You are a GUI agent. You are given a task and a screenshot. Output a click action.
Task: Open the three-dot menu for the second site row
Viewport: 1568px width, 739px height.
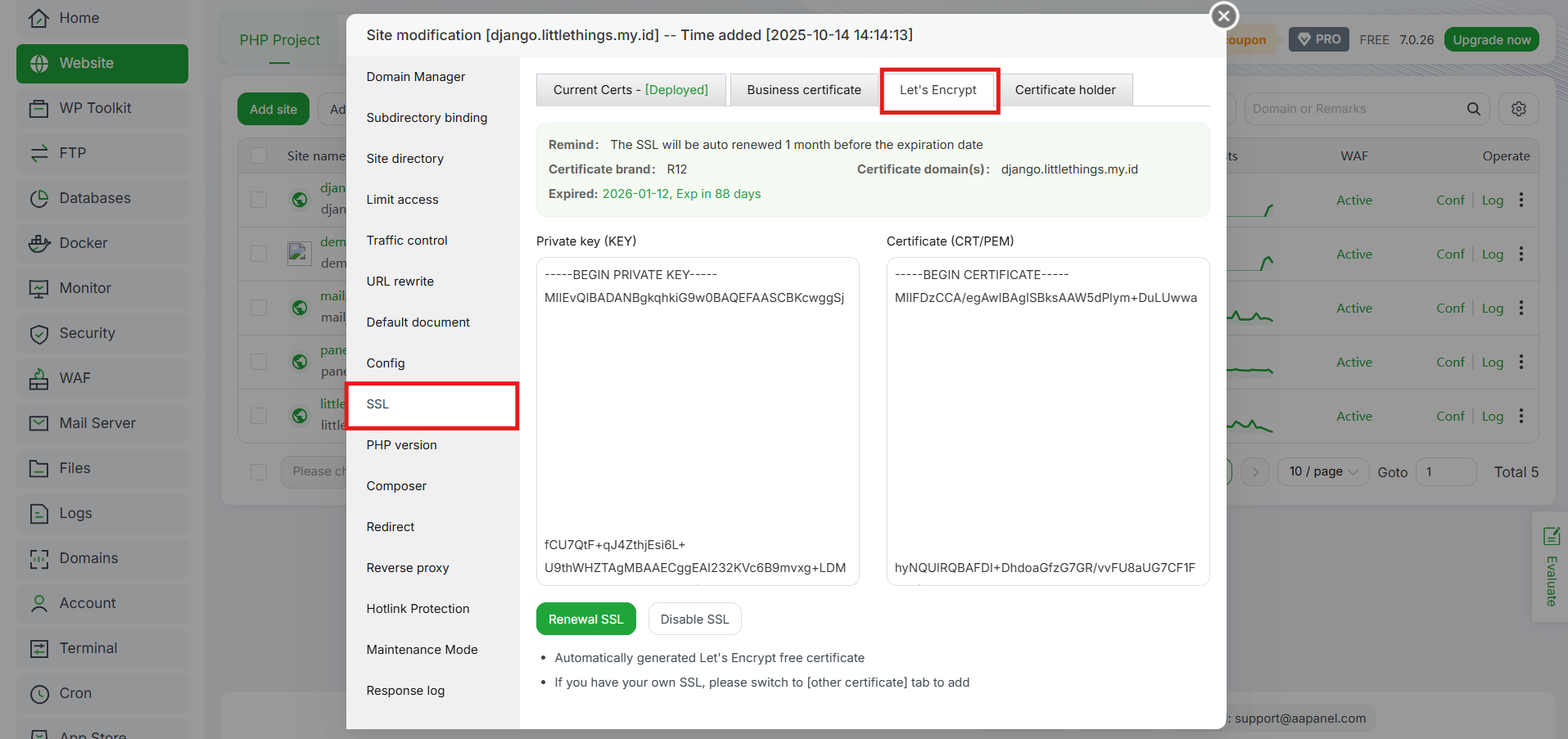[x=1521, y=254]
